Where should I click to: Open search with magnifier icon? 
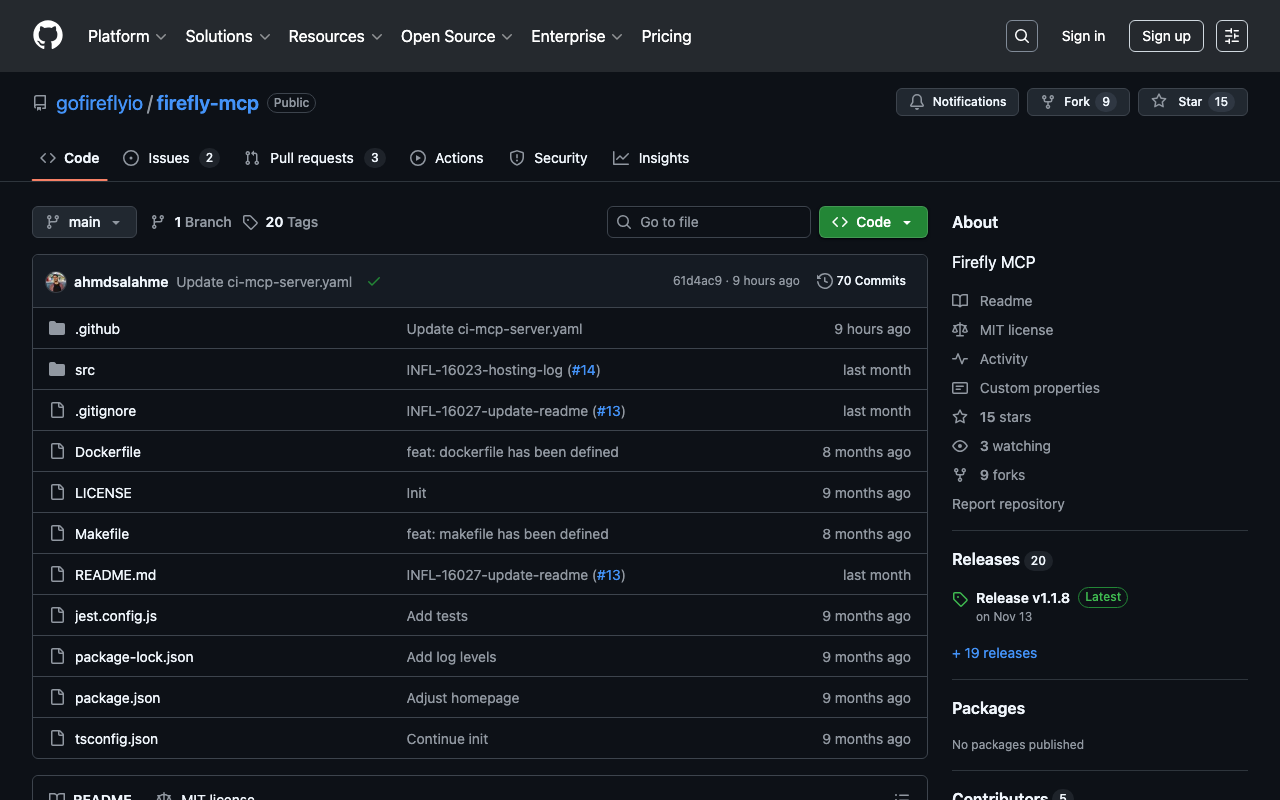click(x=1021, y=36)
